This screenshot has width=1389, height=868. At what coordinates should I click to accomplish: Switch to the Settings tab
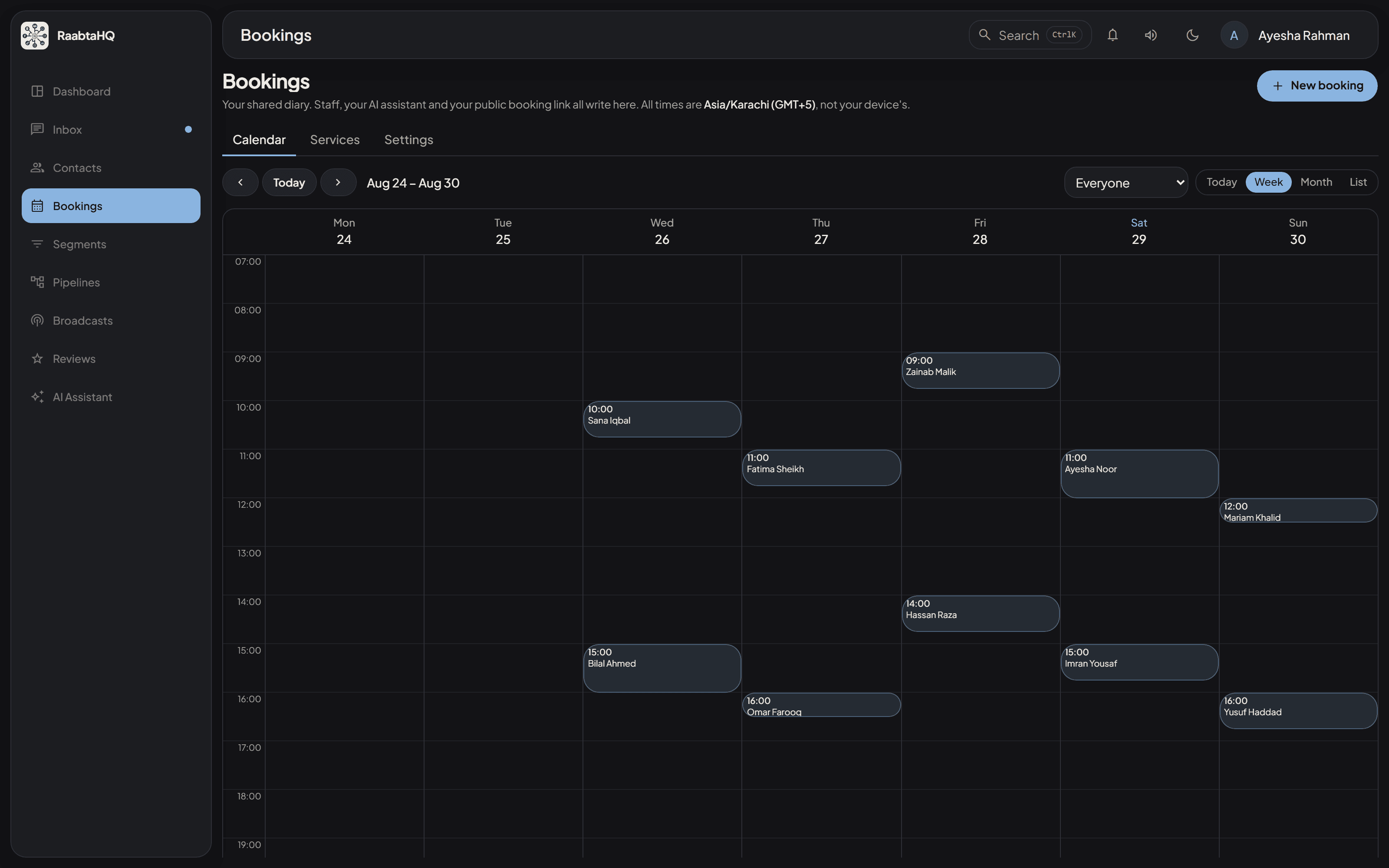coord(408,139)
